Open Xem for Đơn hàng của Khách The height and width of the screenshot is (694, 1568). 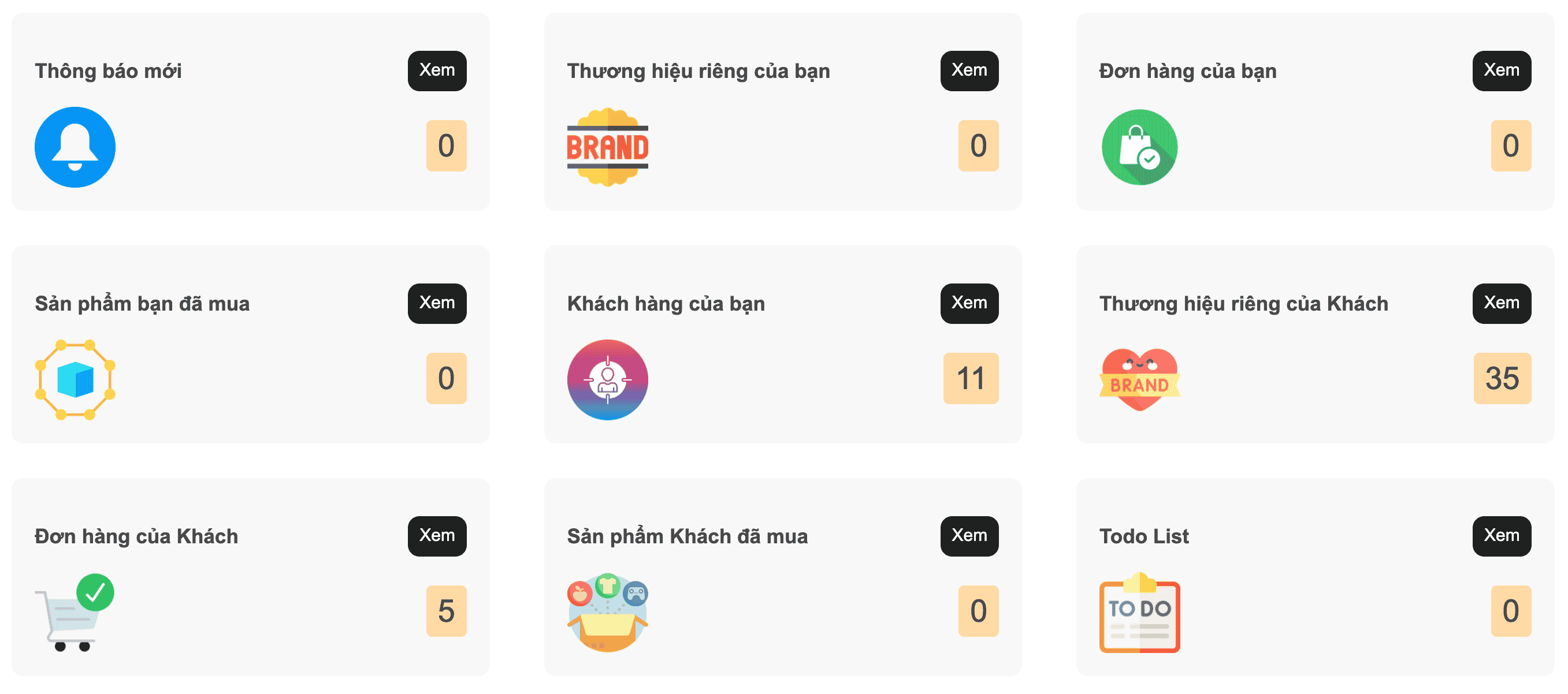tap(437, 536)
